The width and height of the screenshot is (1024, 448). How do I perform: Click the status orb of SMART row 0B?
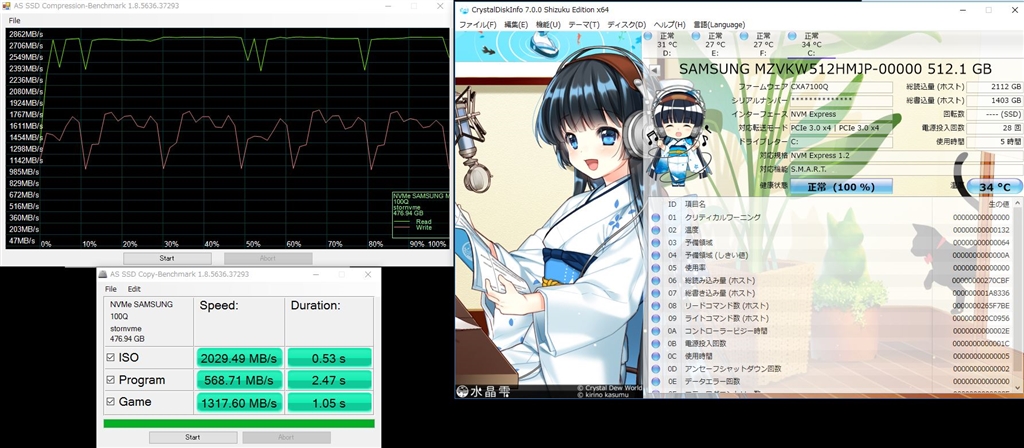(656, 344)
